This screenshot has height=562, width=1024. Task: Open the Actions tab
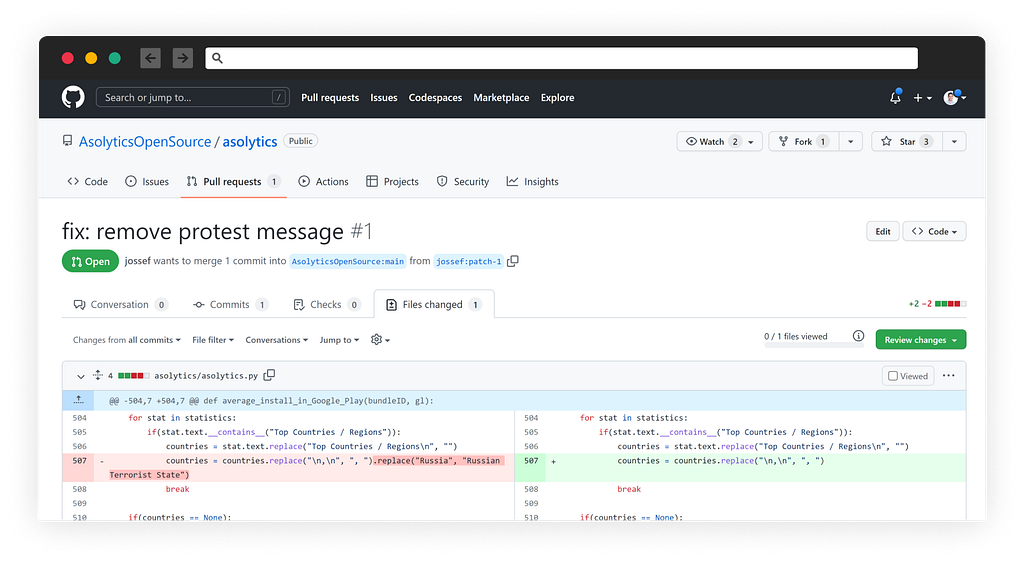(x=323, y=181)
